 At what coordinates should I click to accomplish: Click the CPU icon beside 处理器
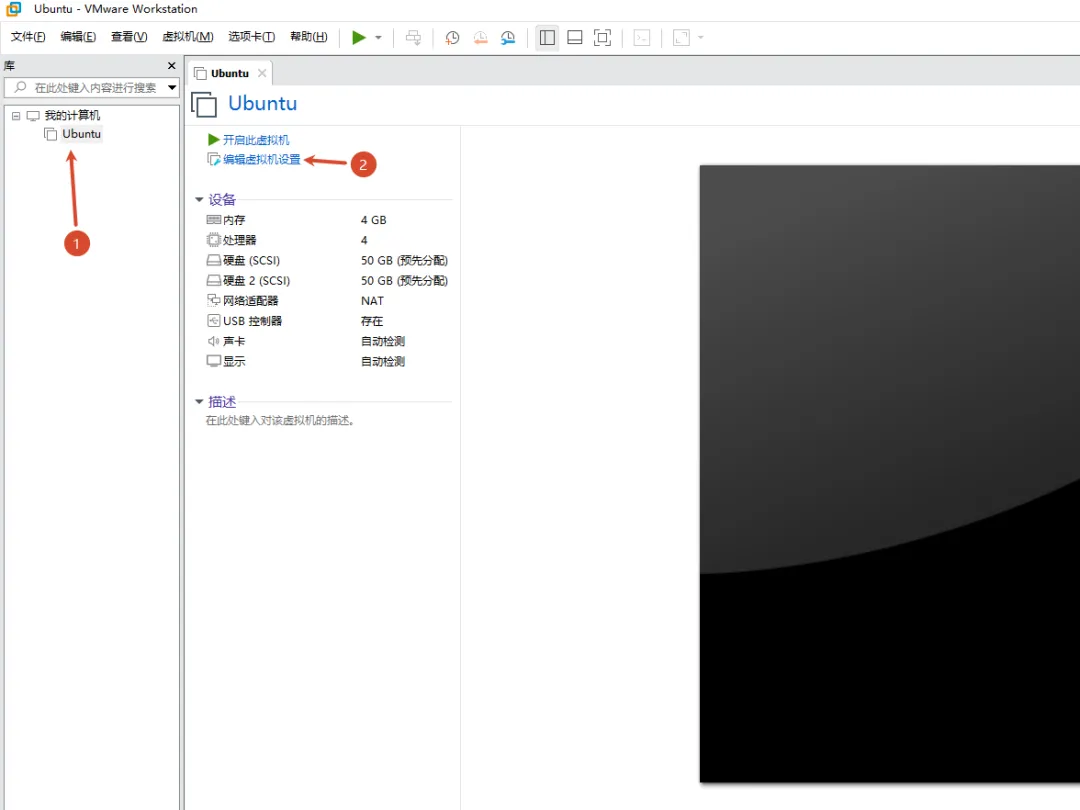(x=214, y=240)
